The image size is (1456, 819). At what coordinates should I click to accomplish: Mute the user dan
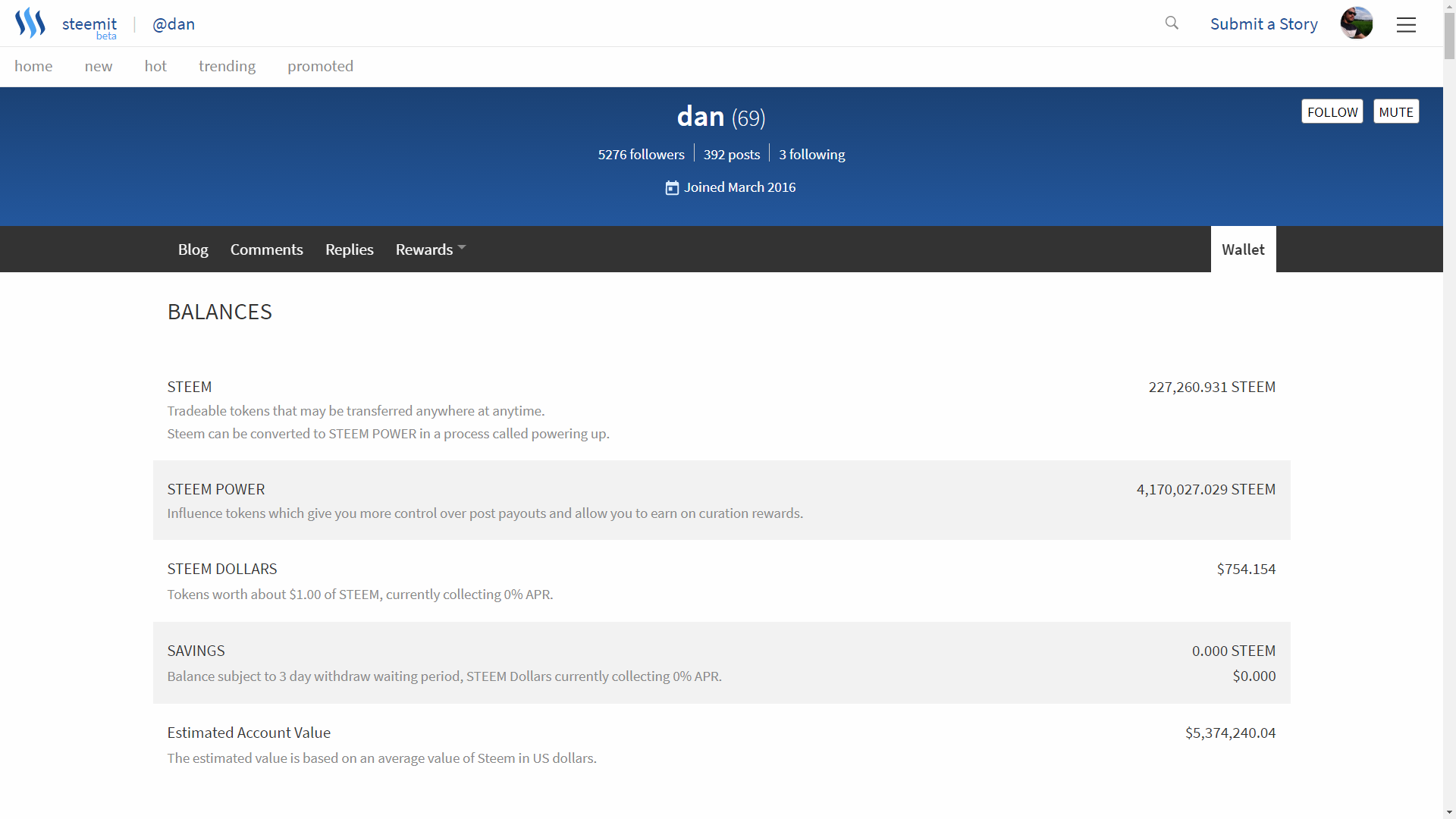1395,111
